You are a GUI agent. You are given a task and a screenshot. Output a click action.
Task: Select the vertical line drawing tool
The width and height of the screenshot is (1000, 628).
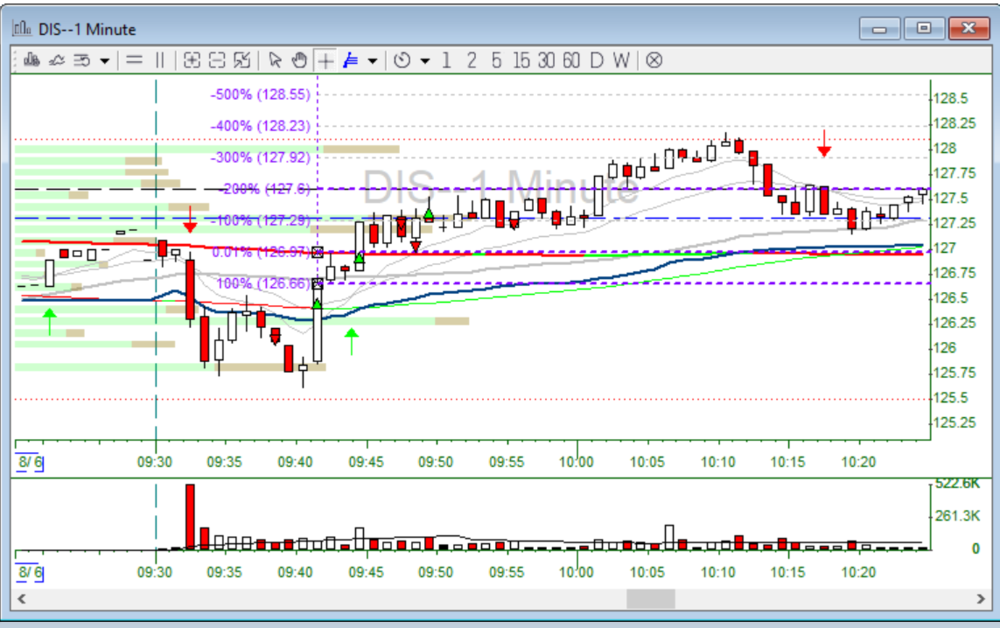coord(159,60)
